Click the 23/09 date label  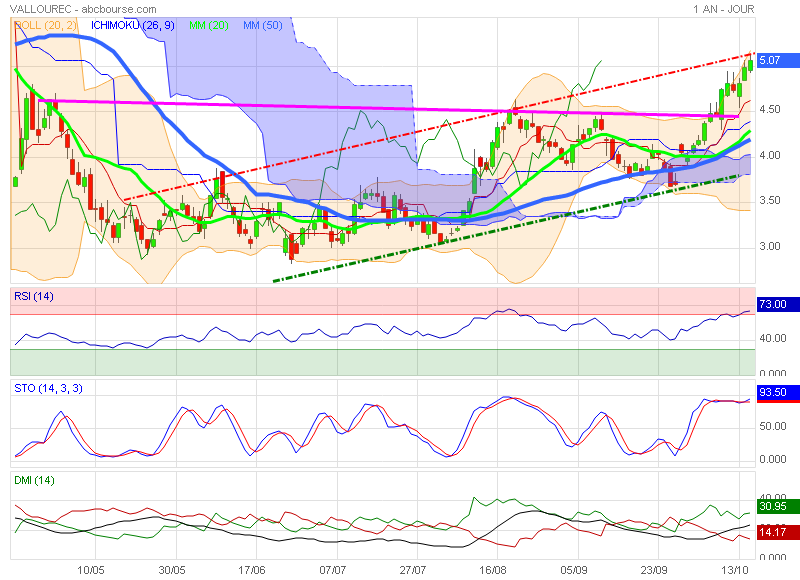(654, 570)
